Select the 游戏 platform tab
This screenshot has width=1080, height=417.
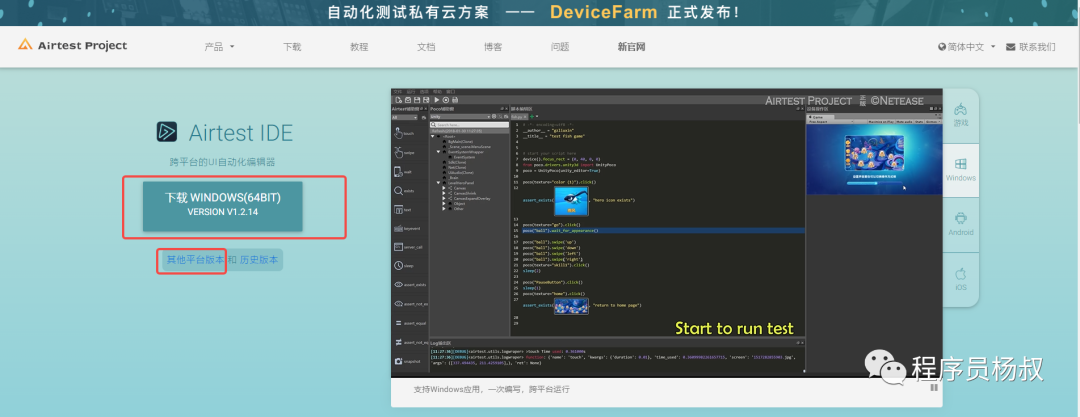click(960, 116)
